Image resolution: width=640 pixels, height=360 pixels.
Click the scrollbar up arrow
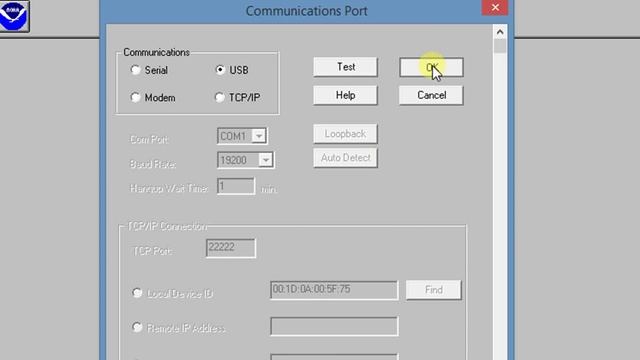tap(500, 32)
